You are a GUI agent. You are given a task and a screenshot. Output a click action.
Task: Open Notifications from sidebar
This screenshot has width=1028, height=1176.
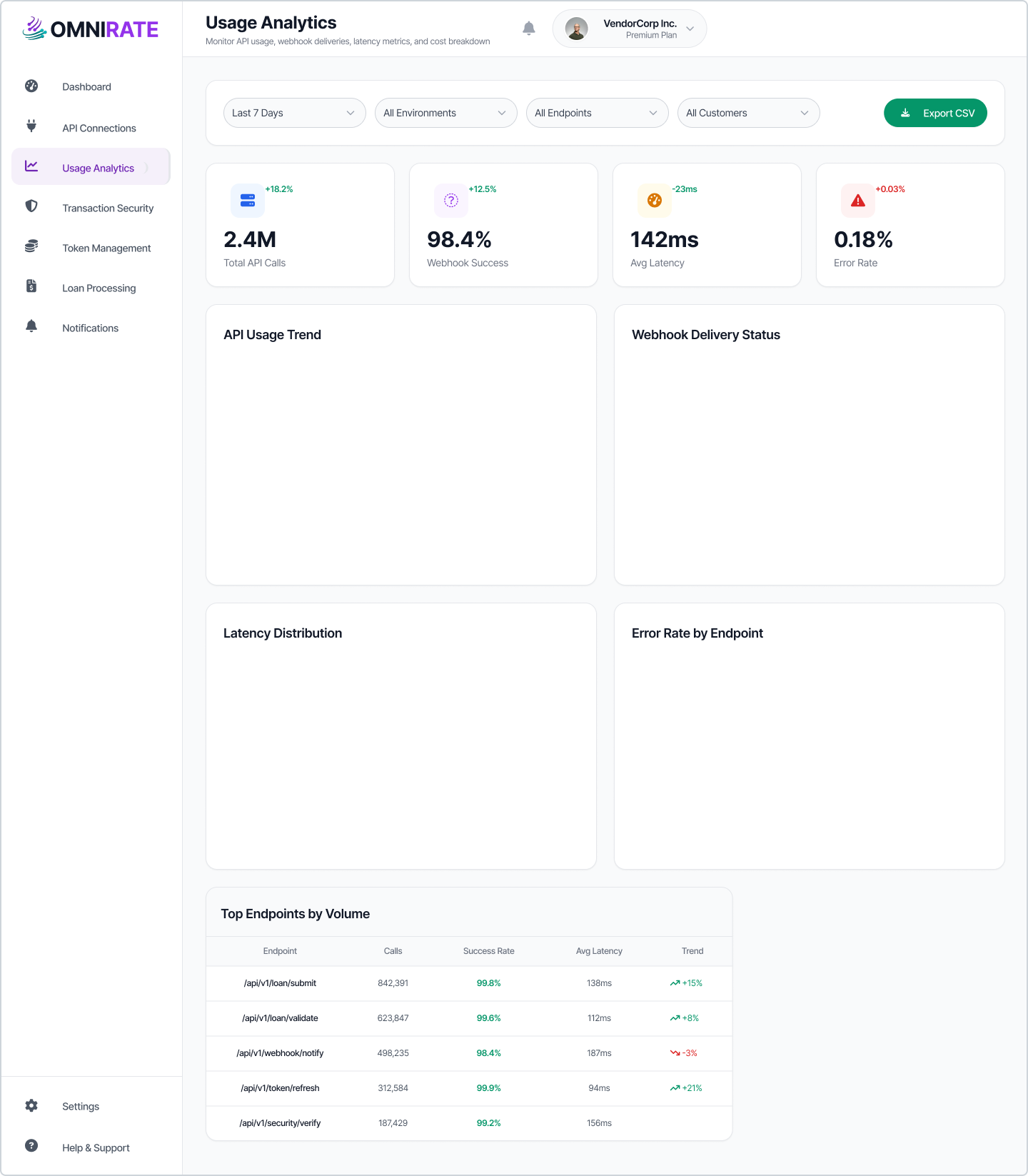tap(91, 328)
